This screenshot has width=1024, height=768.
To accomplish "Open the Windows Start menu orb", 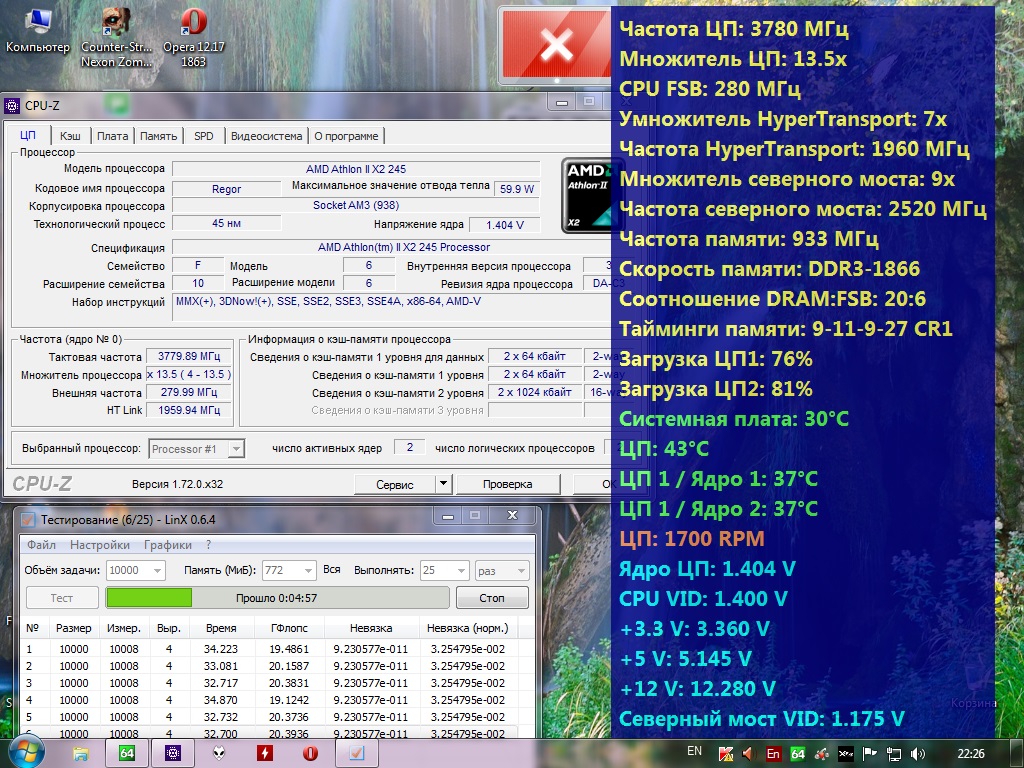I will (25, 752).
